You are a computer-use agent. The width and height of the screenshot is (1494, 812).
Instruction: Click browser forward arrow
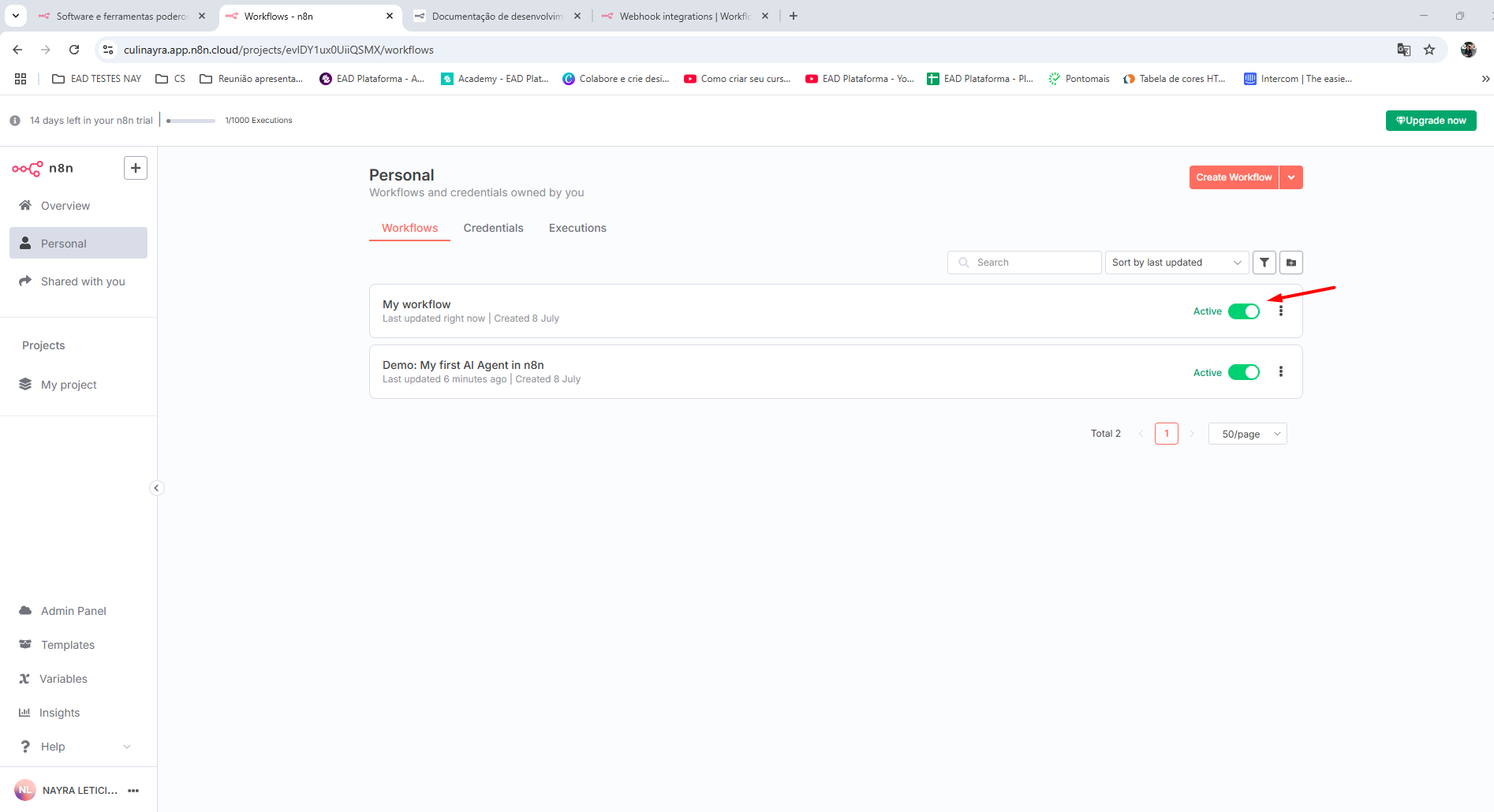(46, 50)
